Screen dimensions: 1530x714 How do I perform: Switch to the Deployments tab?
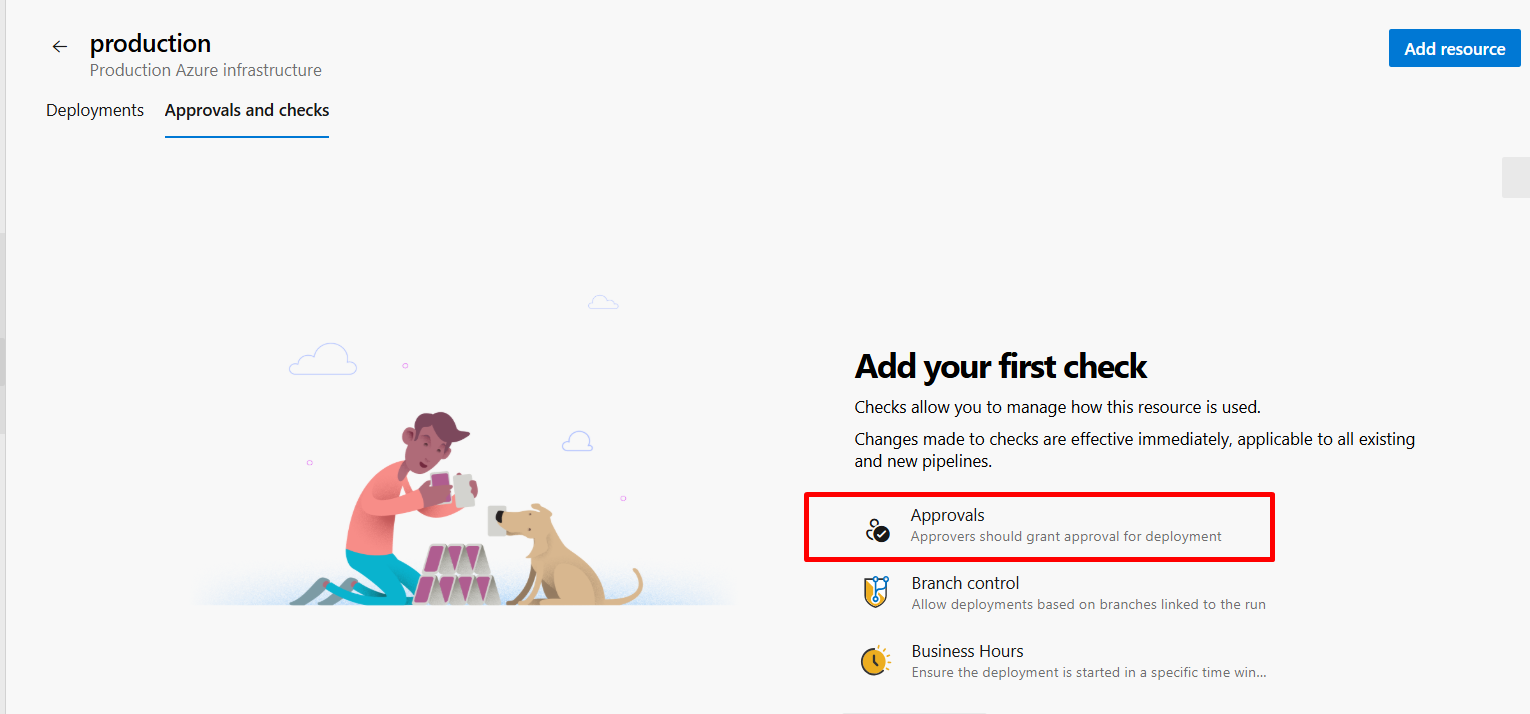(x=95, y=110)
